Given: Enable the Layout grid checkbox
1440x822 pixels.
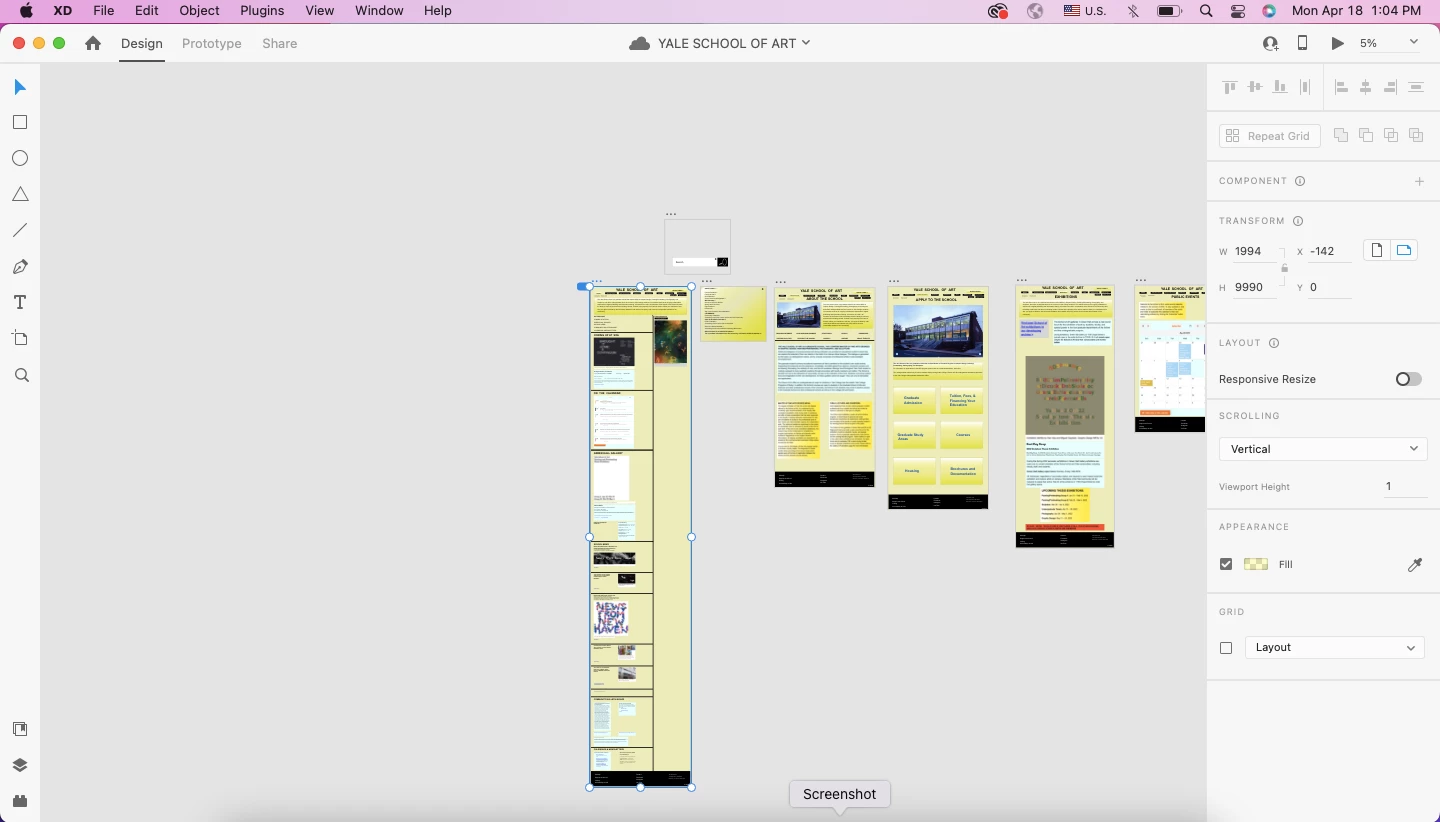Looking at the screenshot, I should point(1226,648).
